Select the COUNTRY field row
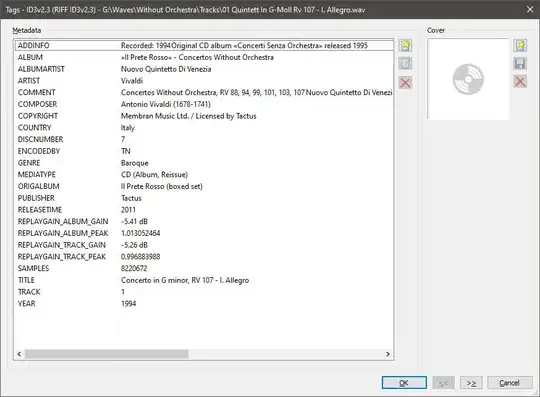540x397 pixels. pos(204,127)
